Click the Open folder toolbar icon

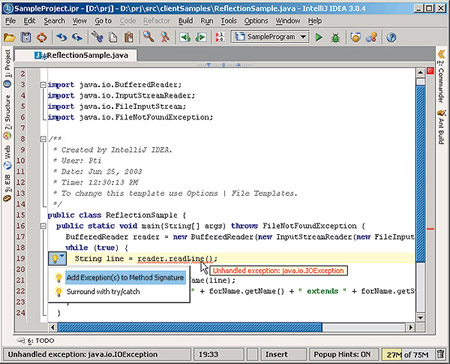10,37
